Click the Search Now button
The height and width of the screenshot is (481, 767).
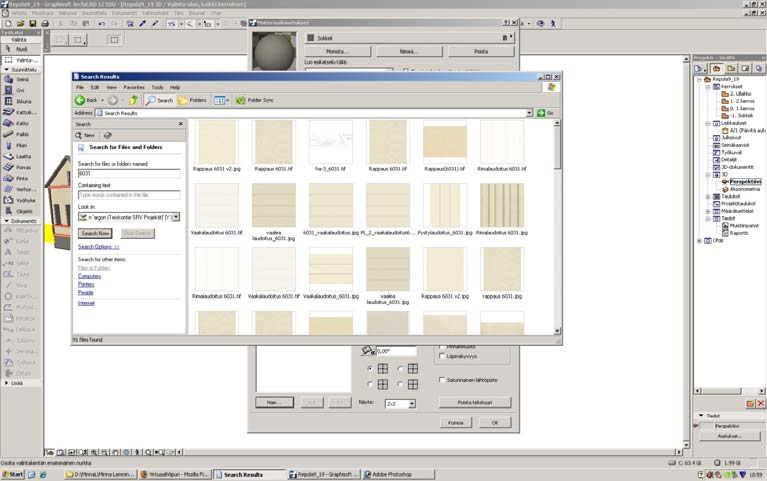(x=95, y=233)
